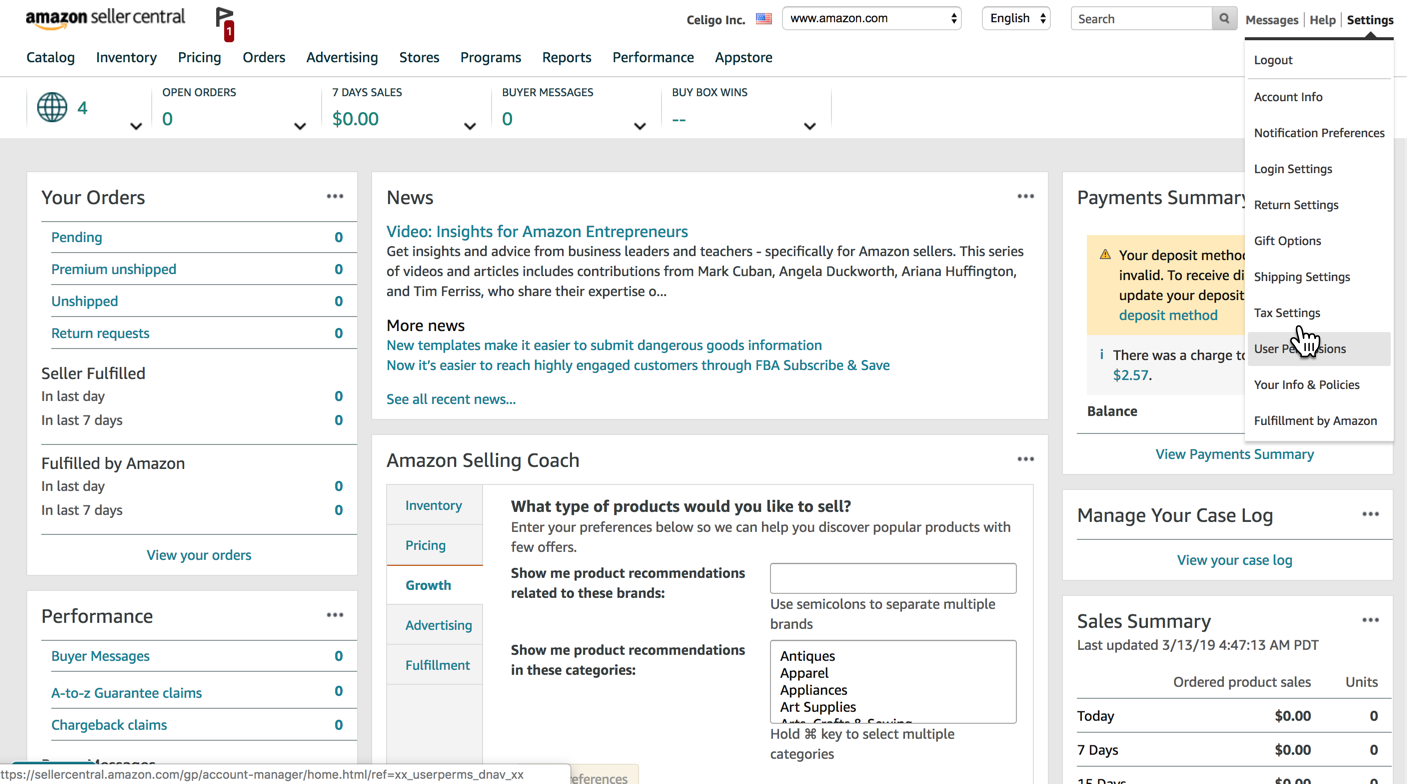
Task: Expand the Open Orders chevron
Action: click(x=299, y=126)
